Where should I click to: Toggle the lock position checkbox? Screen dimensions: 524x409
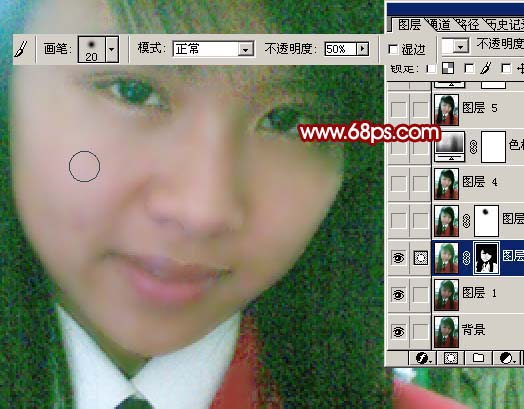(x=506, y=69)
